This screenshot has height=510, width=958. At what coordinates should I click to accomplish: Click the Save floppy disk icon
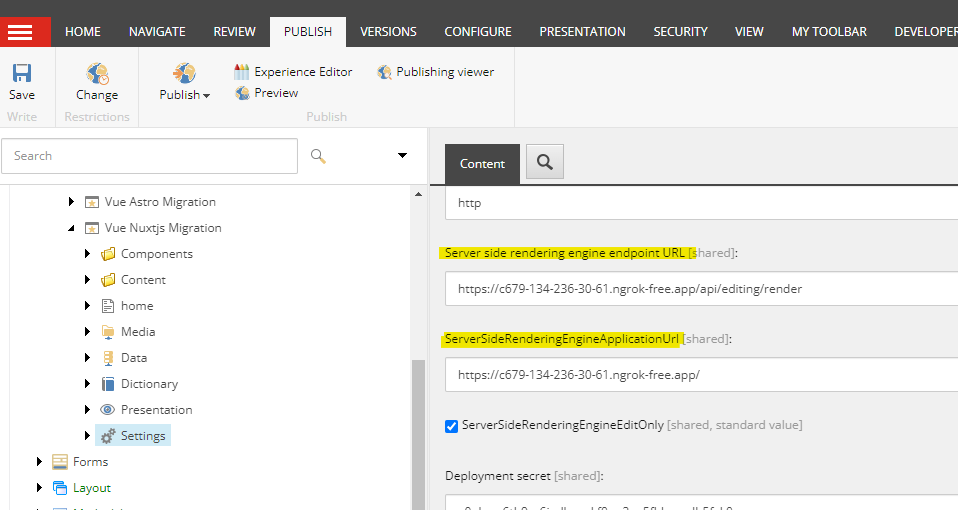[22, 73]
